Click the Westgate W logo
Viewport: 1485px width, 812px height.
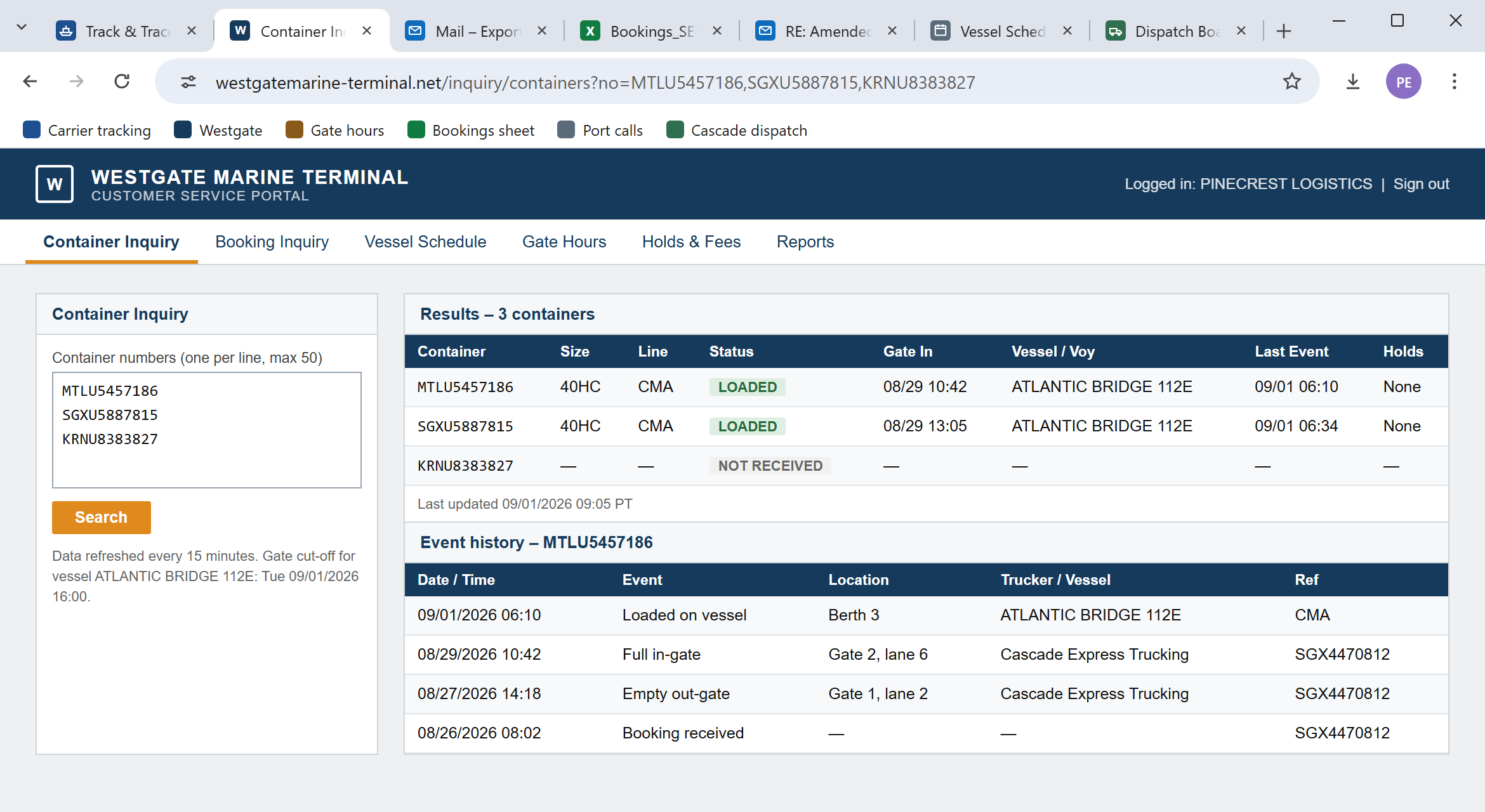[55, 184]
